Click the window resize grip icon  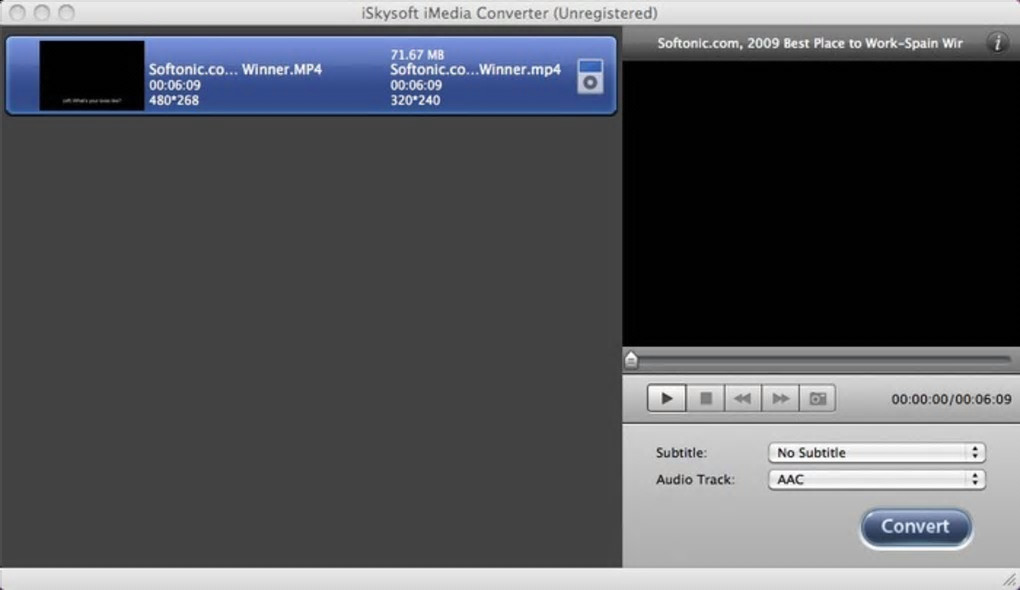(x=1010, y=579)
